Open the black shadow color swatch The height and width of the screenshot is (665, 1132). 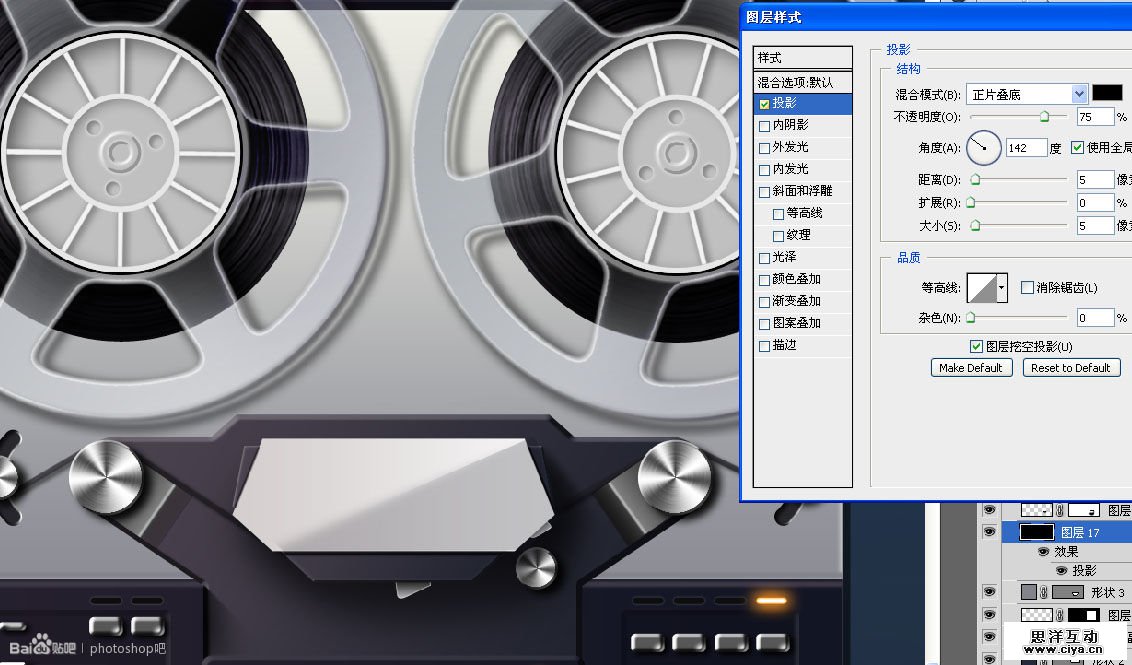[1107, 92]
